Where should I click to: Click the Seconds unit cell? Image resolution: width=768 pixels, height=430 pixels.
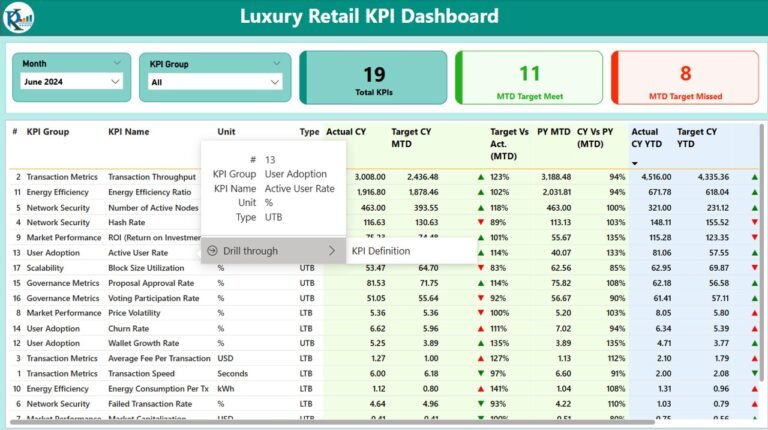(232, 373)
